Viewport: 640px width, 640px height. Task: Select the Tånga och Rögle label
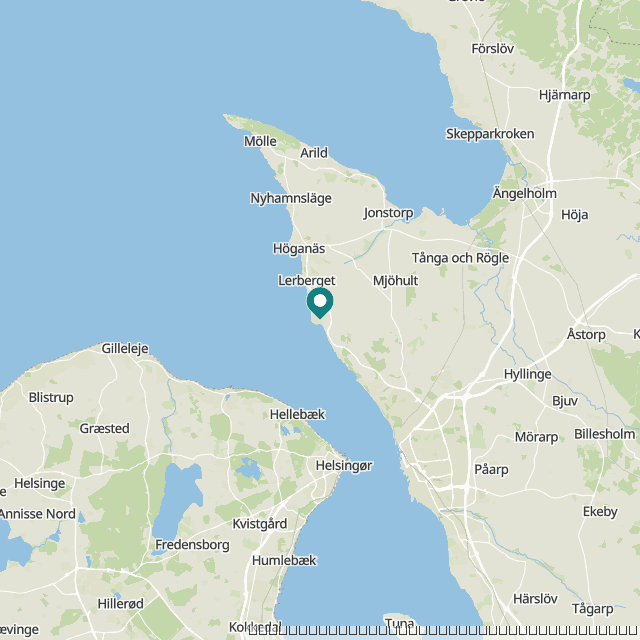click(460, 258)
